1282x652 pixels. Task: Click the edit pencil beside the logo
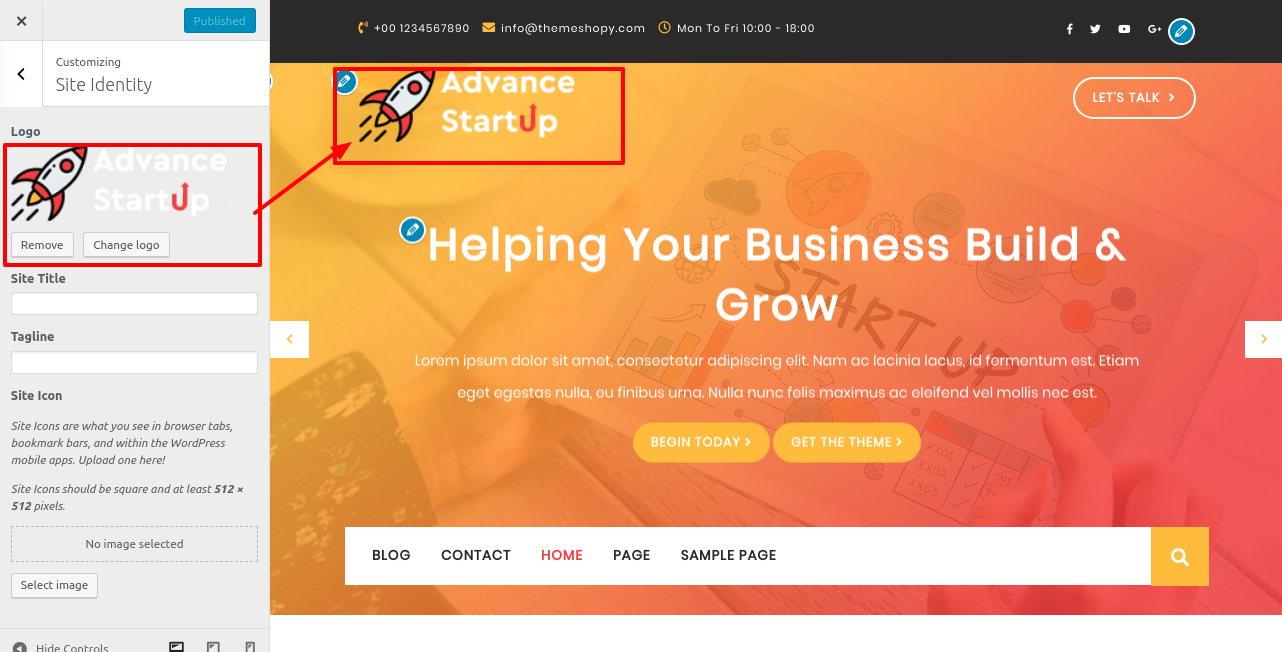(345, 81)
